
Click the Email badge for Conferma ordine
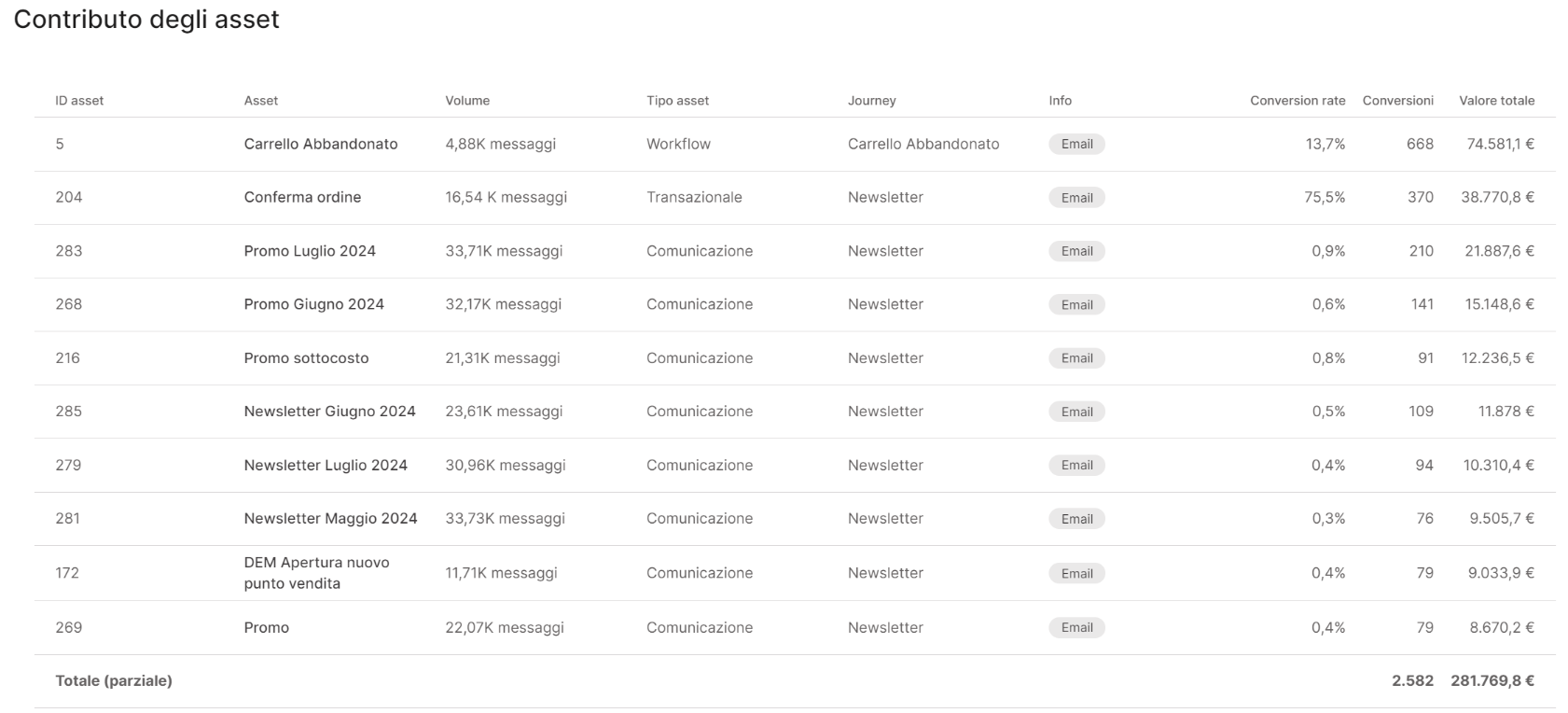(1076, 197)
